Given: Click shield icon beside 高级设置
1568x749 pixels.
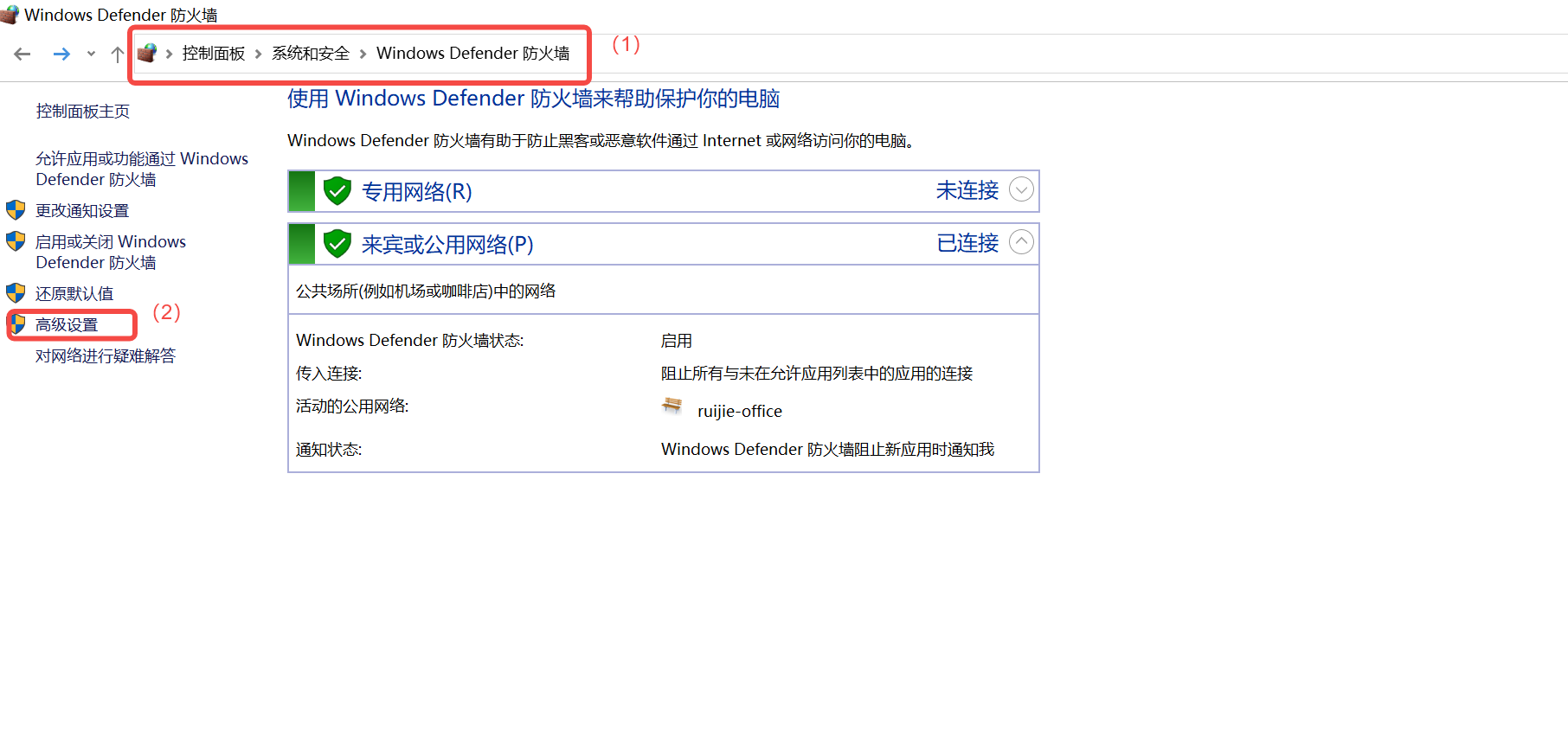Looking at the screenshot, I should (18, 324).
